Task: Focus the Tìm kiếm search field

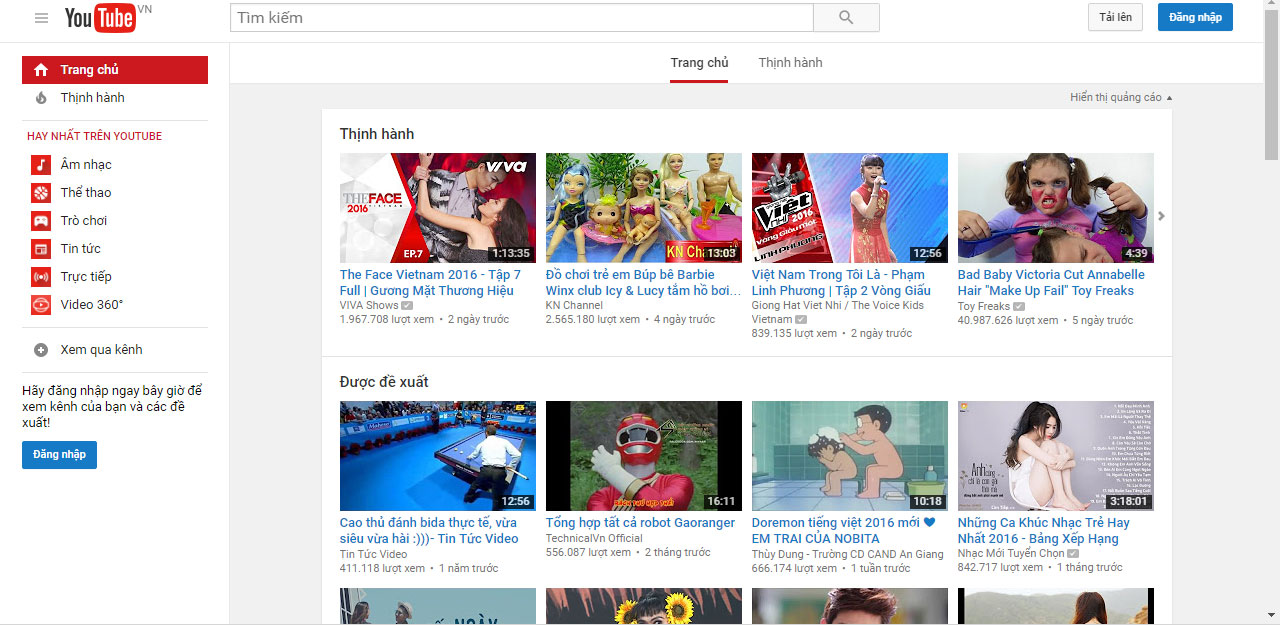Action: point(521,18)
